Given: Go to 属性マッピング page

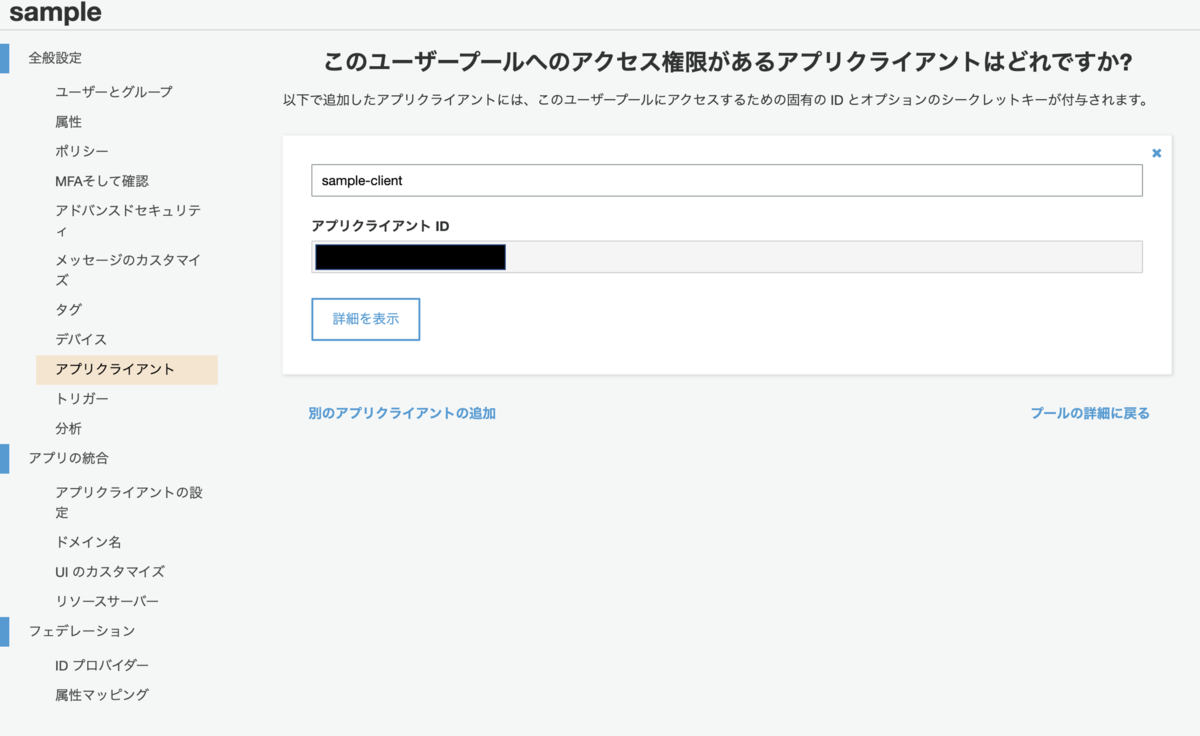Looking at the screenshot, I should pos(102,695).
